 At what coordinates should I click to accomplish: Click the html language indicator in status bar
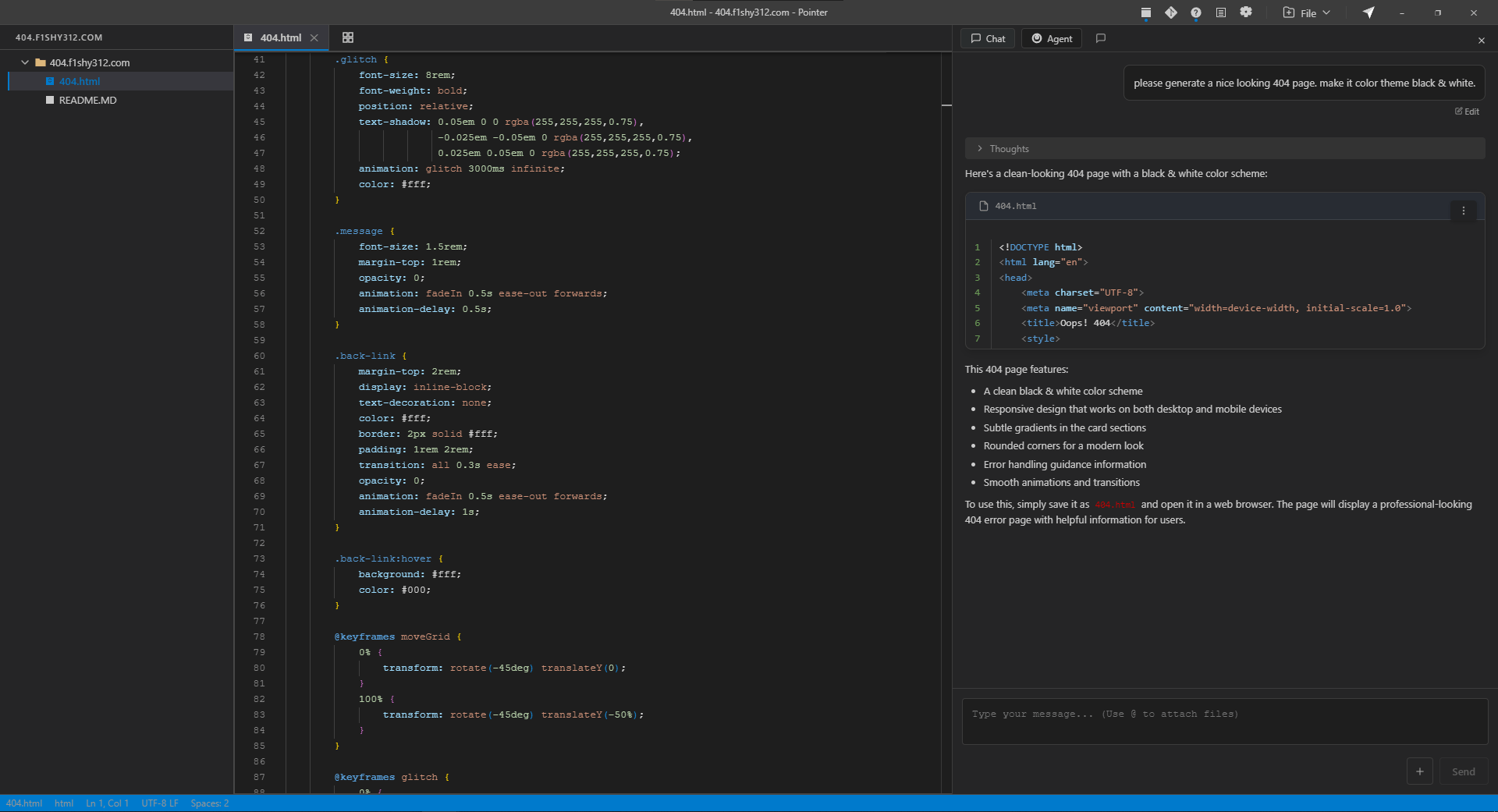pos(64,803)
